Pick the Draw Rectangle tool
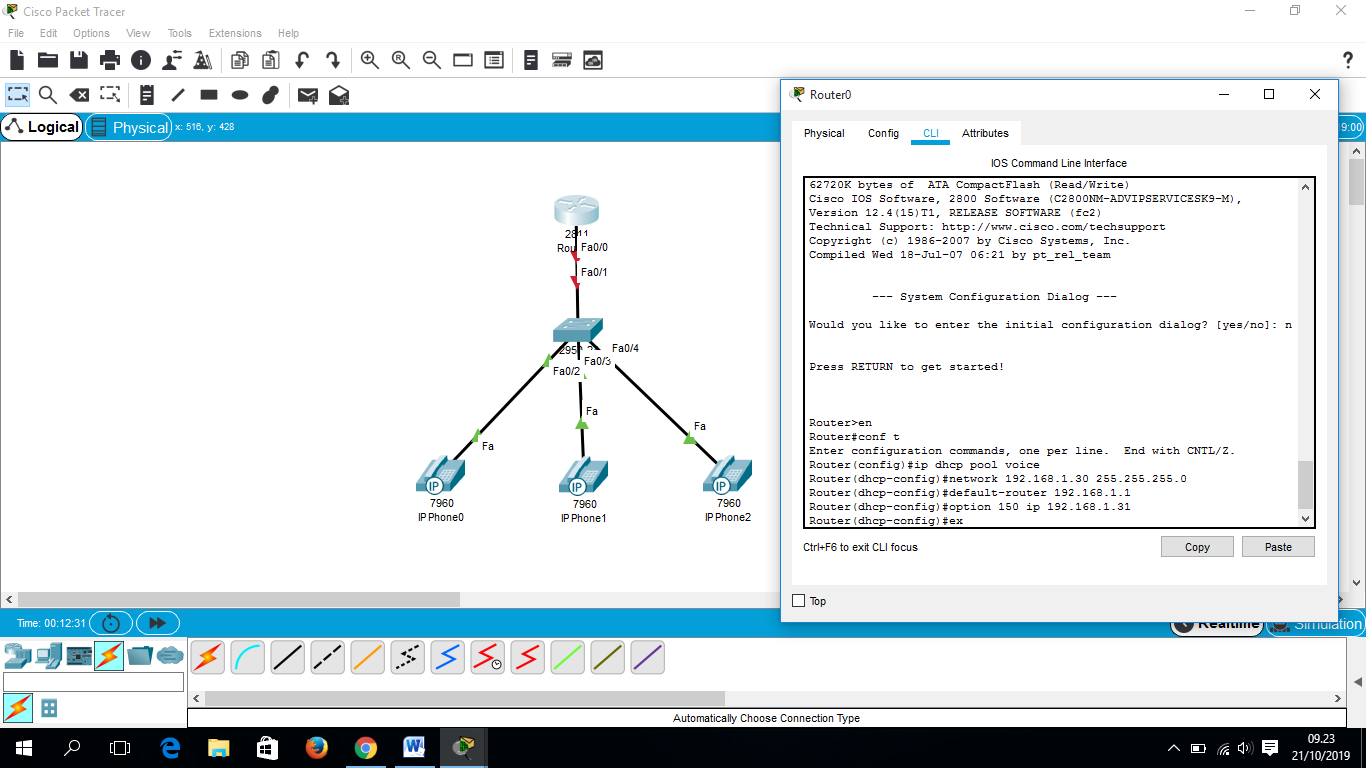1366x768 pixels. click(209, 95)
